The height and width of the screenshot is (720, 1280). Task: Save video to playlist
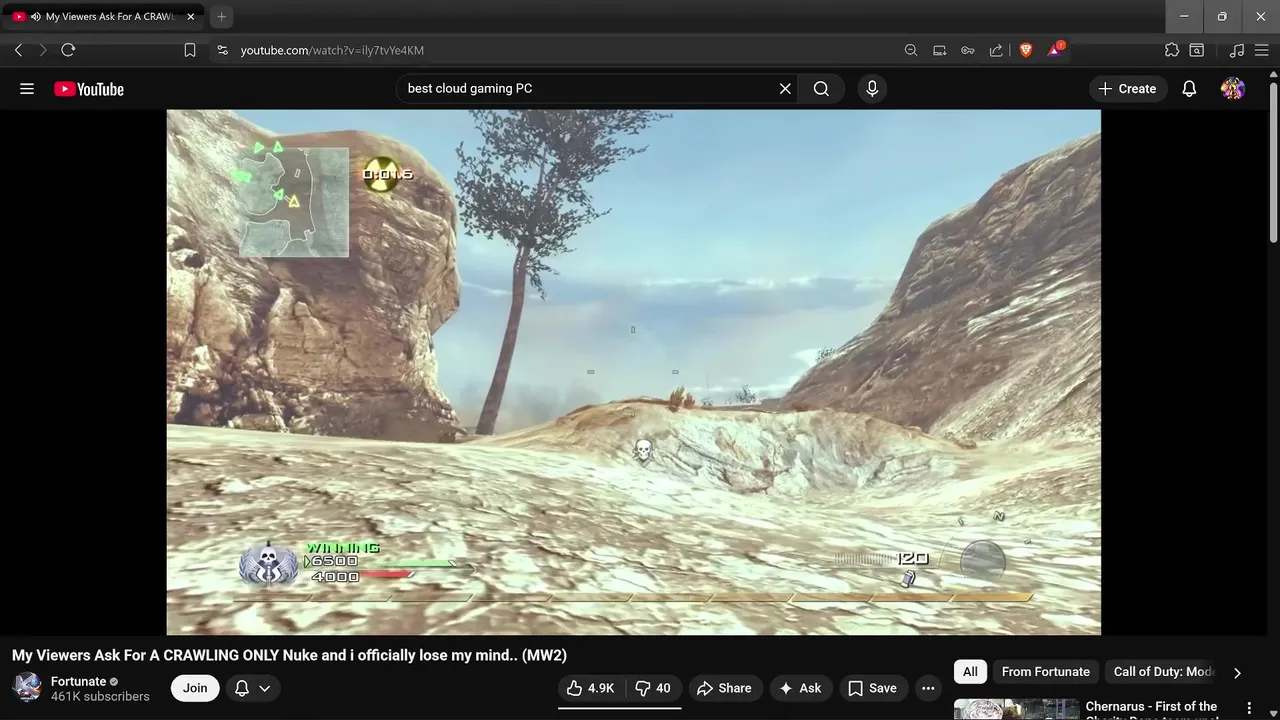(x=872, y=688)
